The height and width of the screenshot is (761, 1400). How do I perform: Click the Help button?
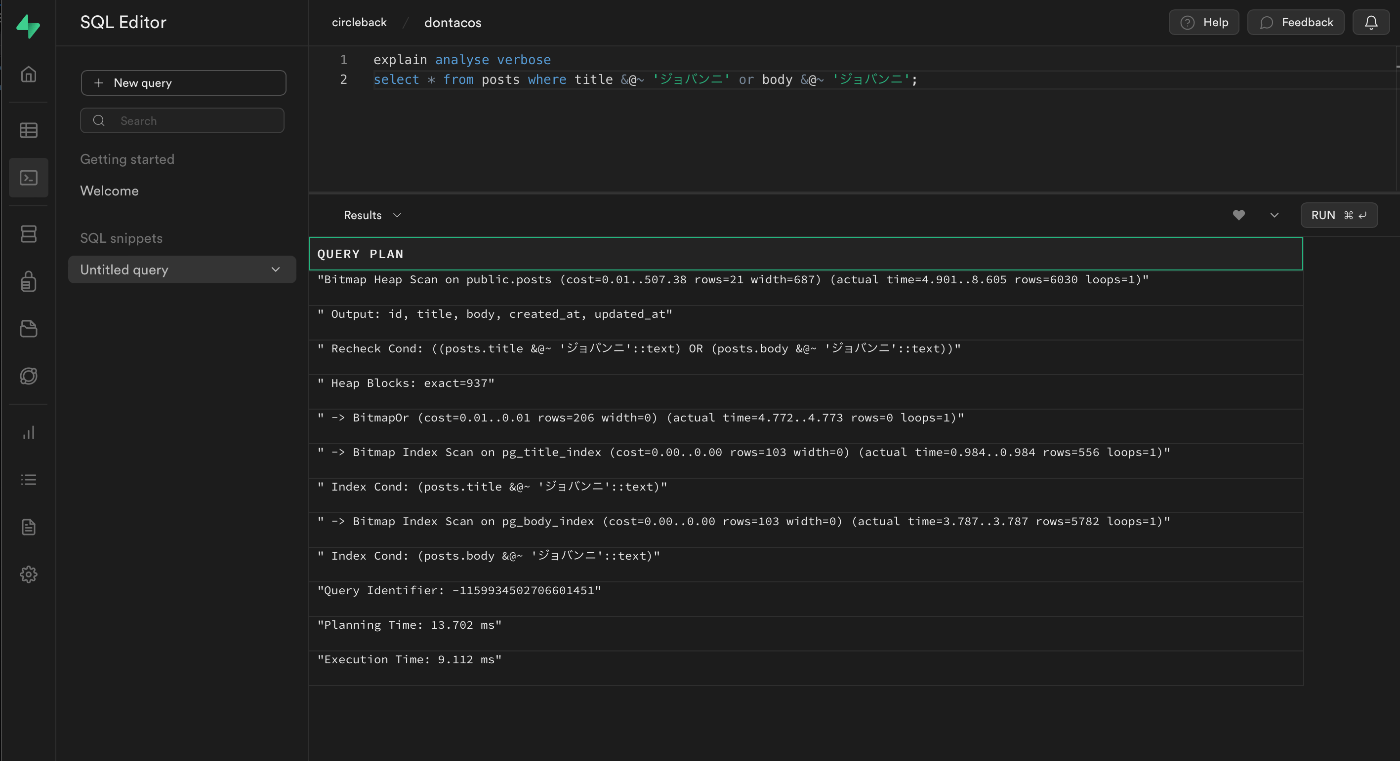point(1204,22)
